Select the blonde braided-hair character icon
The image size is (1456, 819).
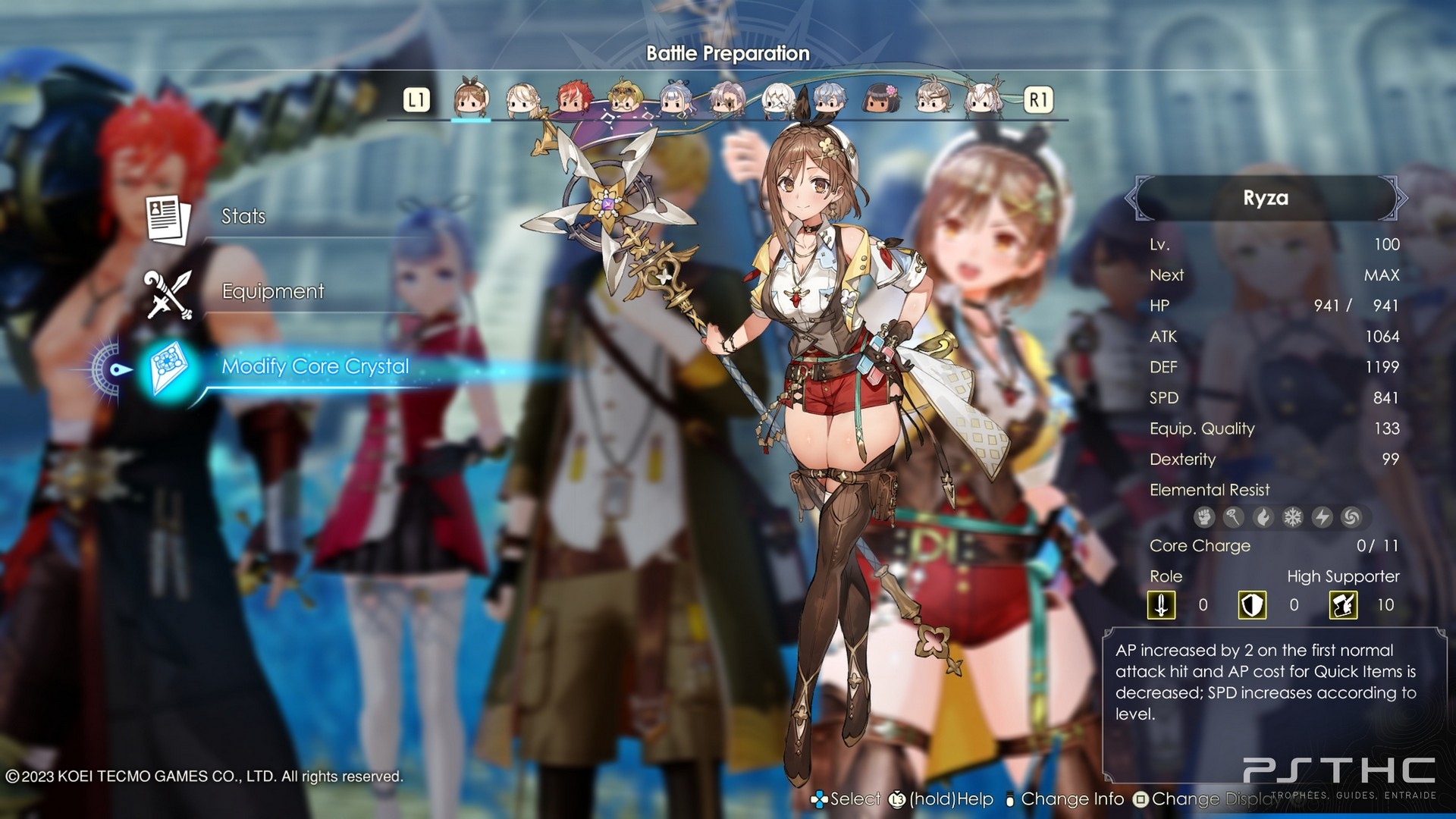[x=523, y=100]
